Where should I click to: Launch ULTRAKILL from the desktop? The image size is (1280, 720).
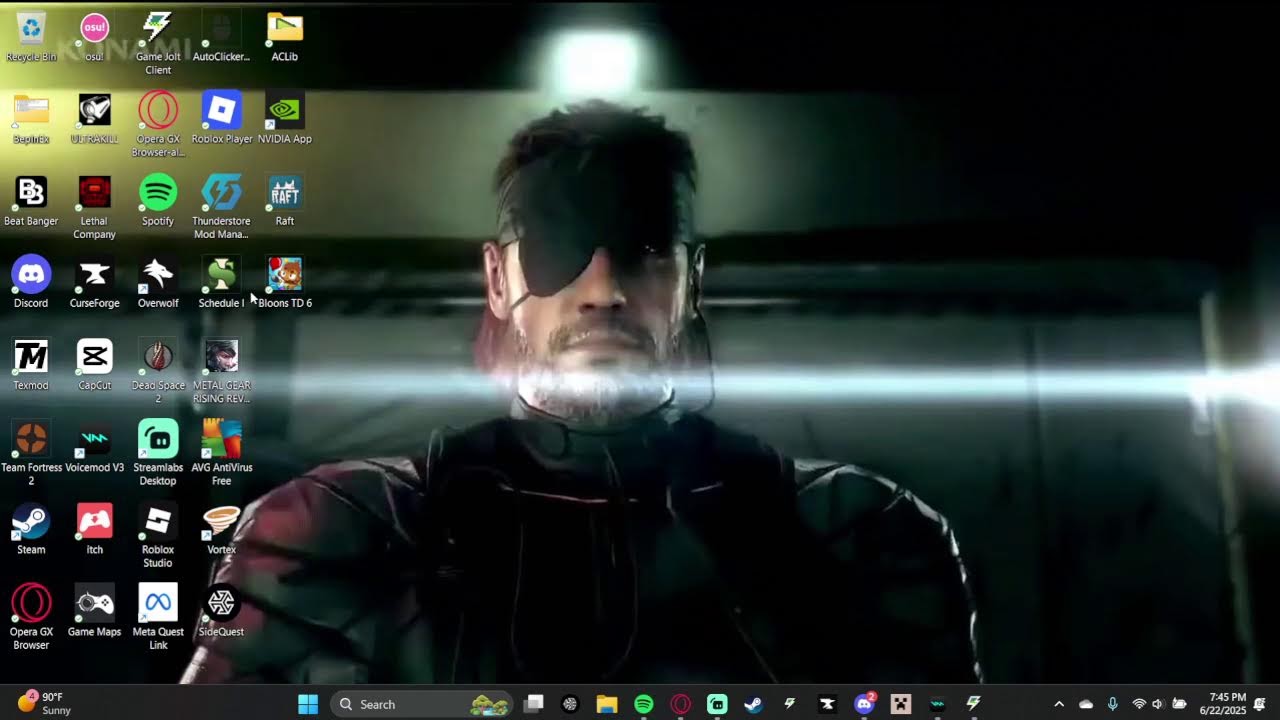[x=94, y=119]
